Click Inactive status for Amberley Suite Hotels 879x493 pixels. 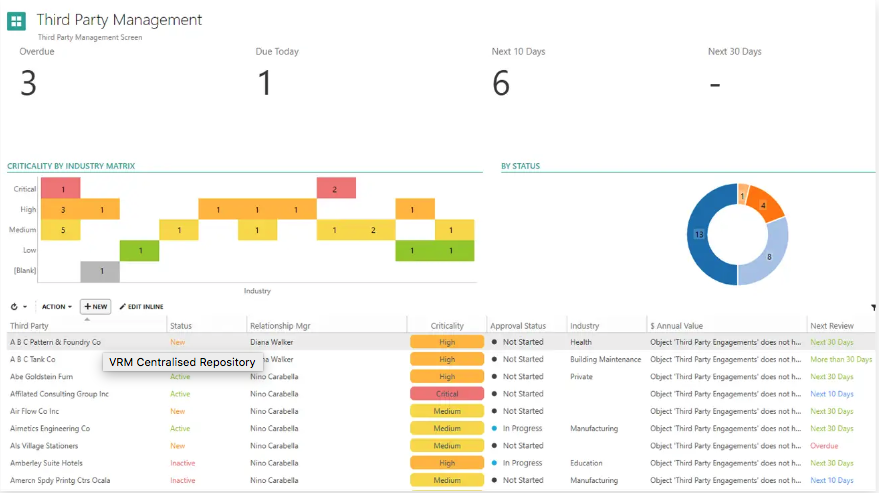tap(183, 463)
